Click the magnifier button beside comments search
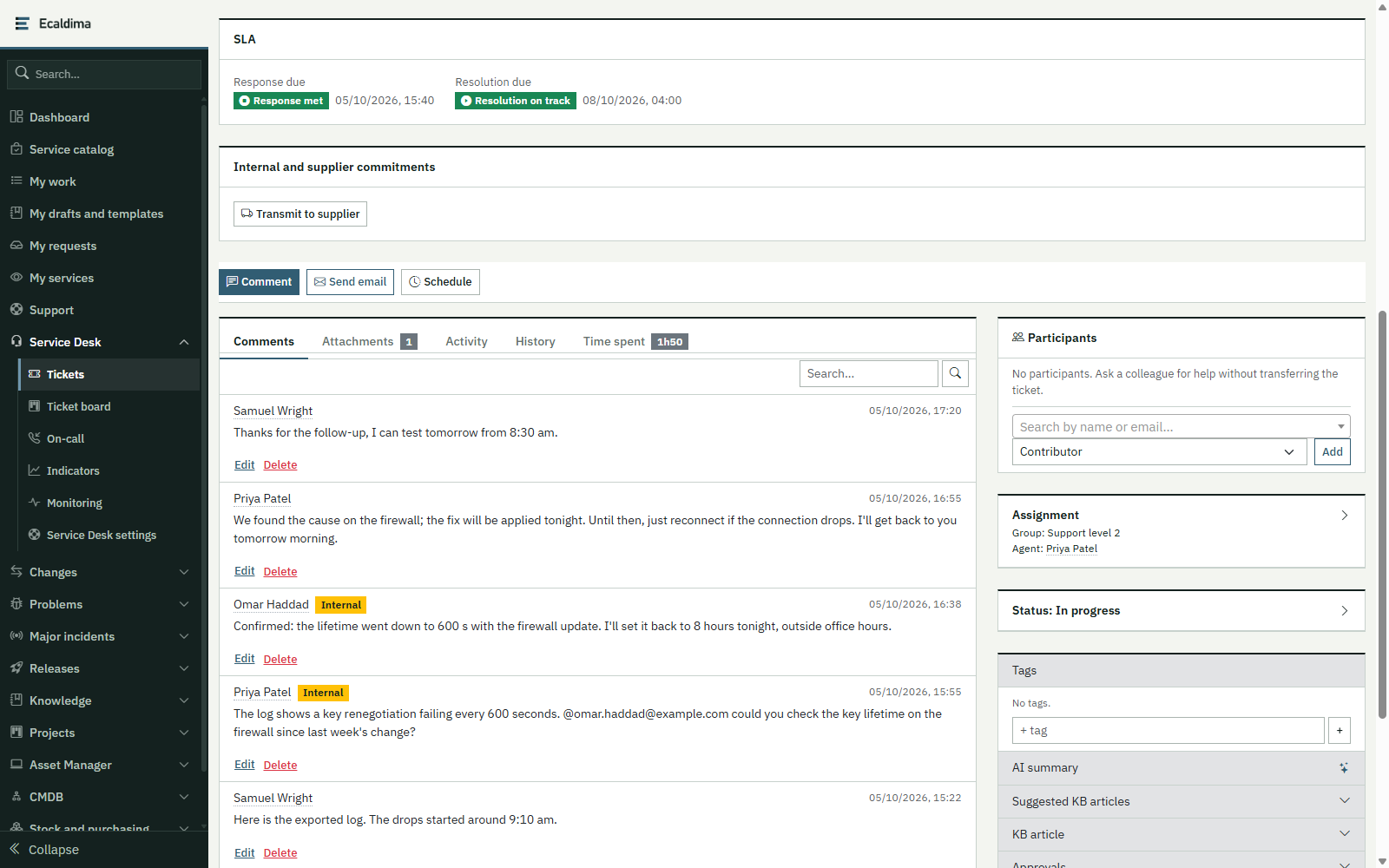 point(955,373)
